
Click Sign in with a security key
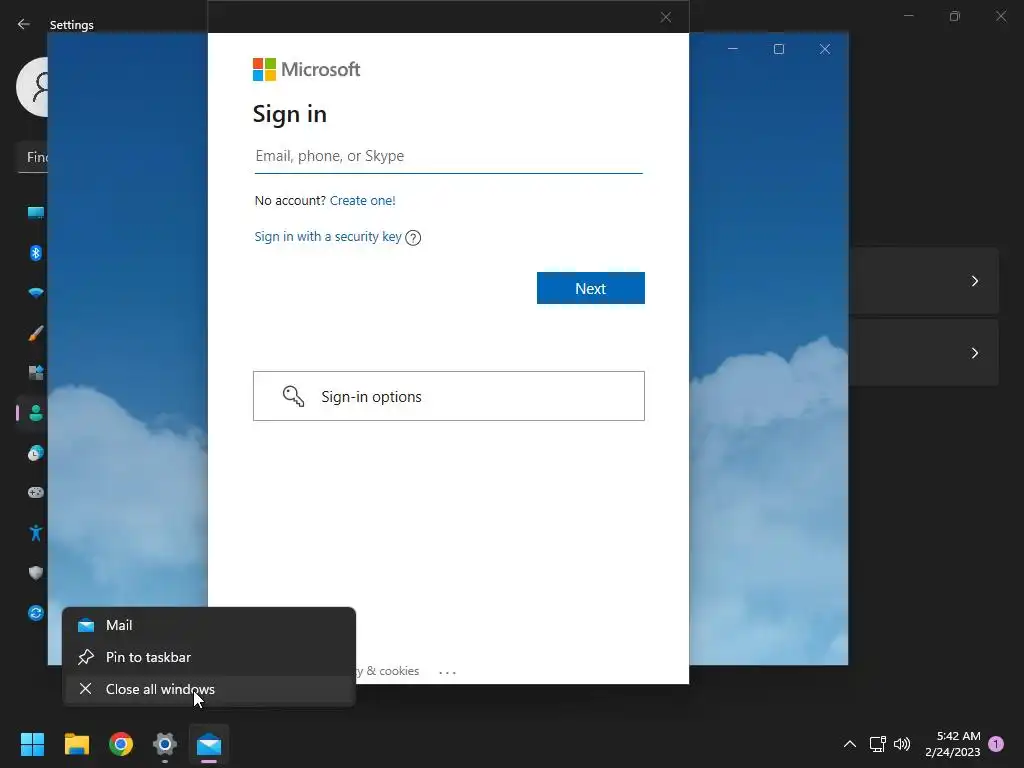(328, 236)
